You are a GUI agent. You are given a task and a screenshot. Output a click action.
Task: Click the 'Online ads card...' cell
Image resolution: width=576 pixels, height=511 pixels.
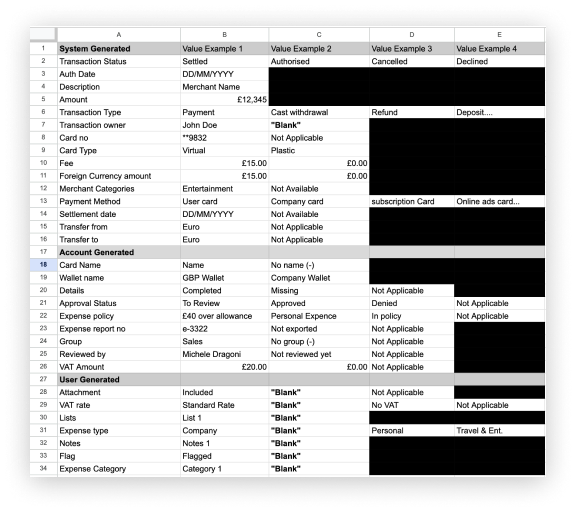500,201
